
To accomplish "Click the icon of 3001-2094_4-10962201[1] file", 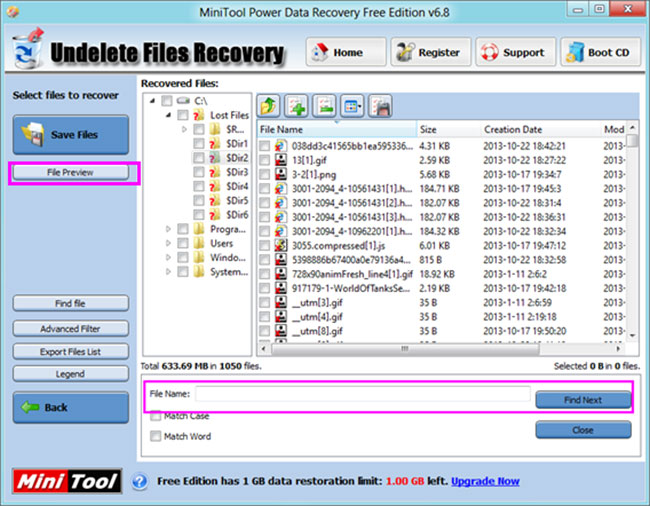I will click(x=281, y=231).
